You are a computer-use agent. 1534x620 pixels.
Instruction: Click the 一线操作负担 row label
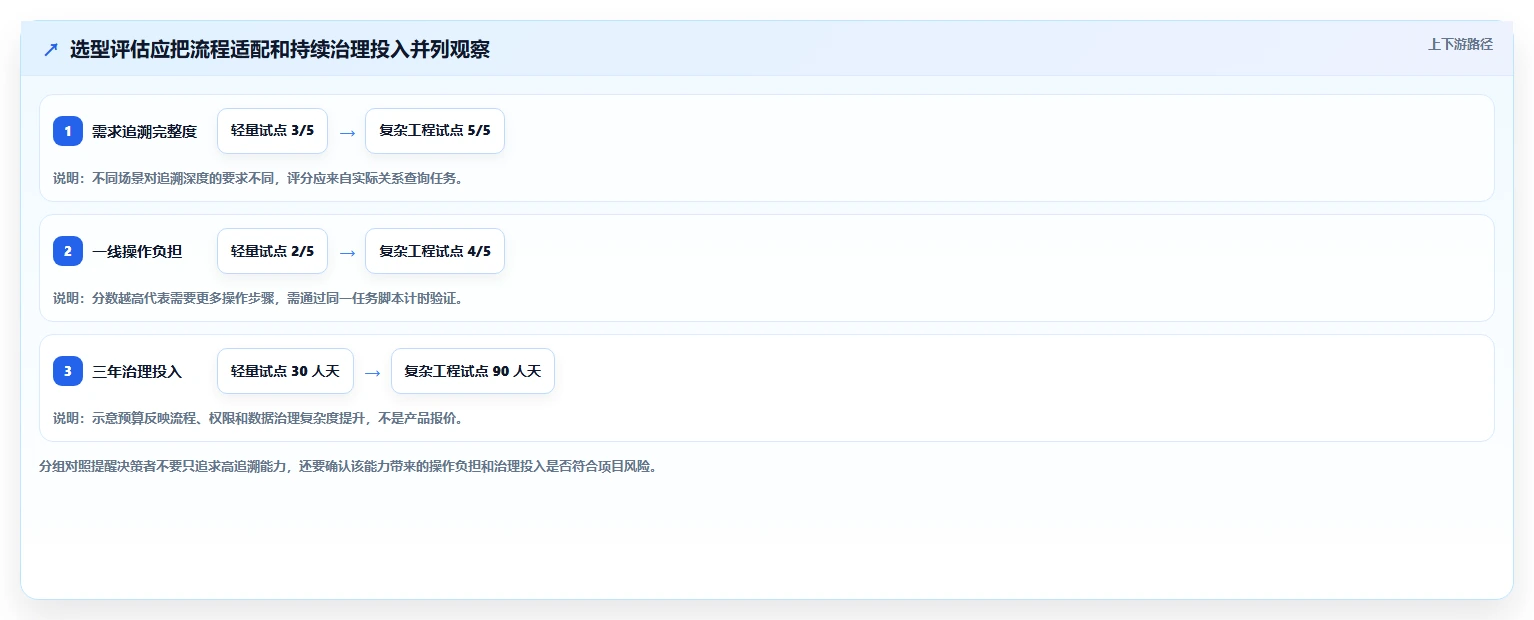137,251
